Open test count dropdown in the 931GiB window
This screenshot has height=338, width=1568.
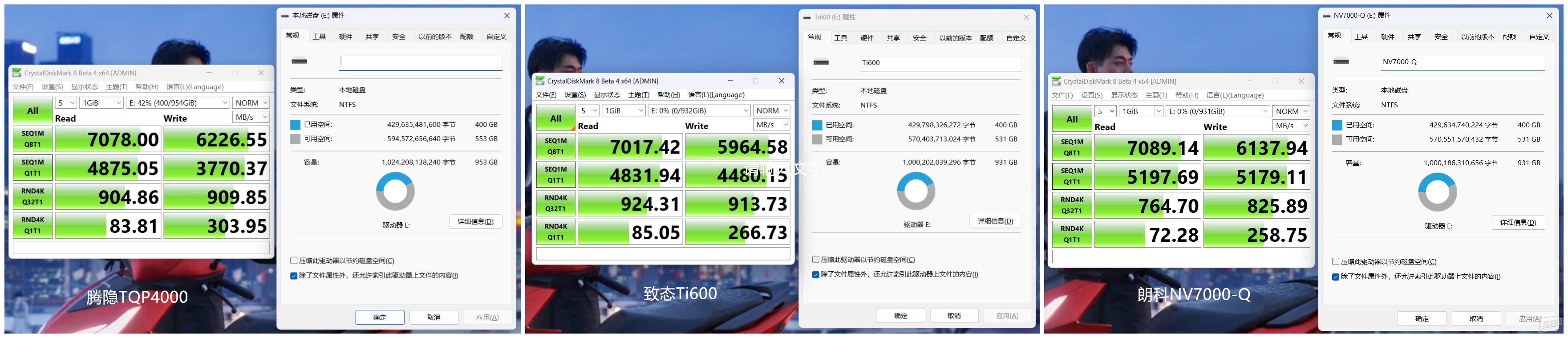(1106, 111)
